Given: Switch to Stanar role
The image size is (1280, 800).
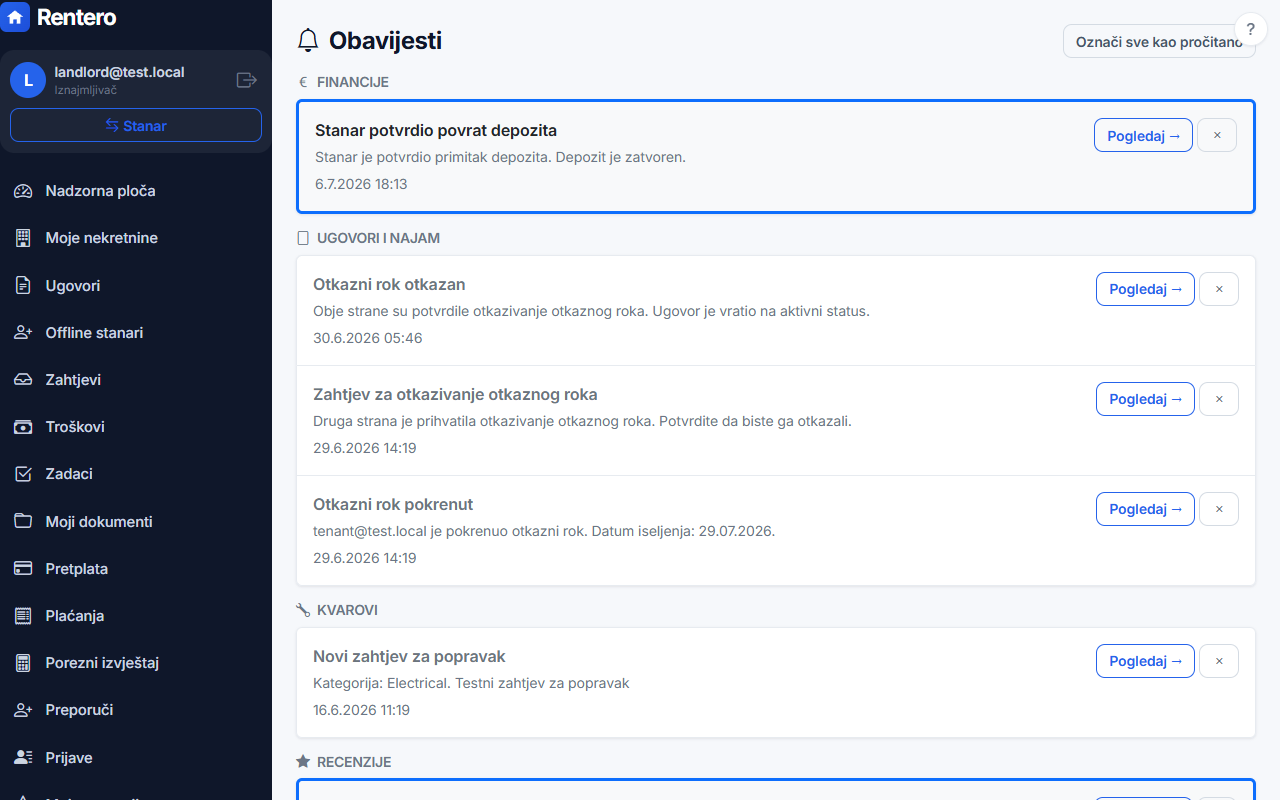Looking at the screenshot, I should coord(136,126).
